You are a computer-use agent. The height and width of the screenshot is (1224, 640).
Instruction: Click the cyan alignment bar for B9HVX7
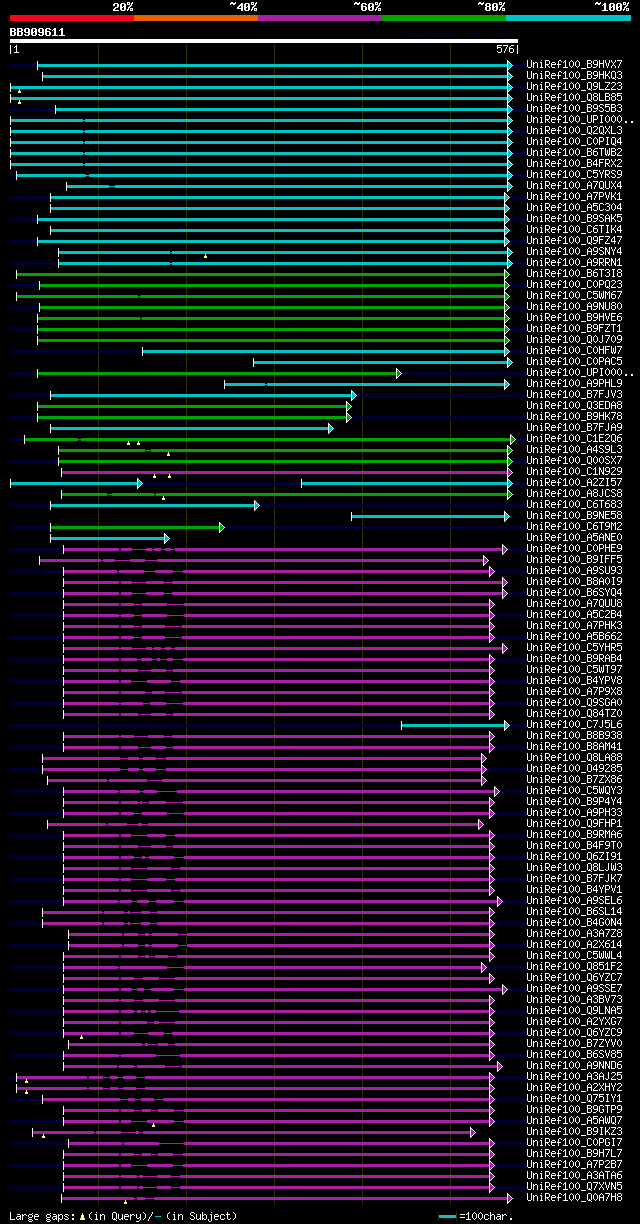(275, 64)
